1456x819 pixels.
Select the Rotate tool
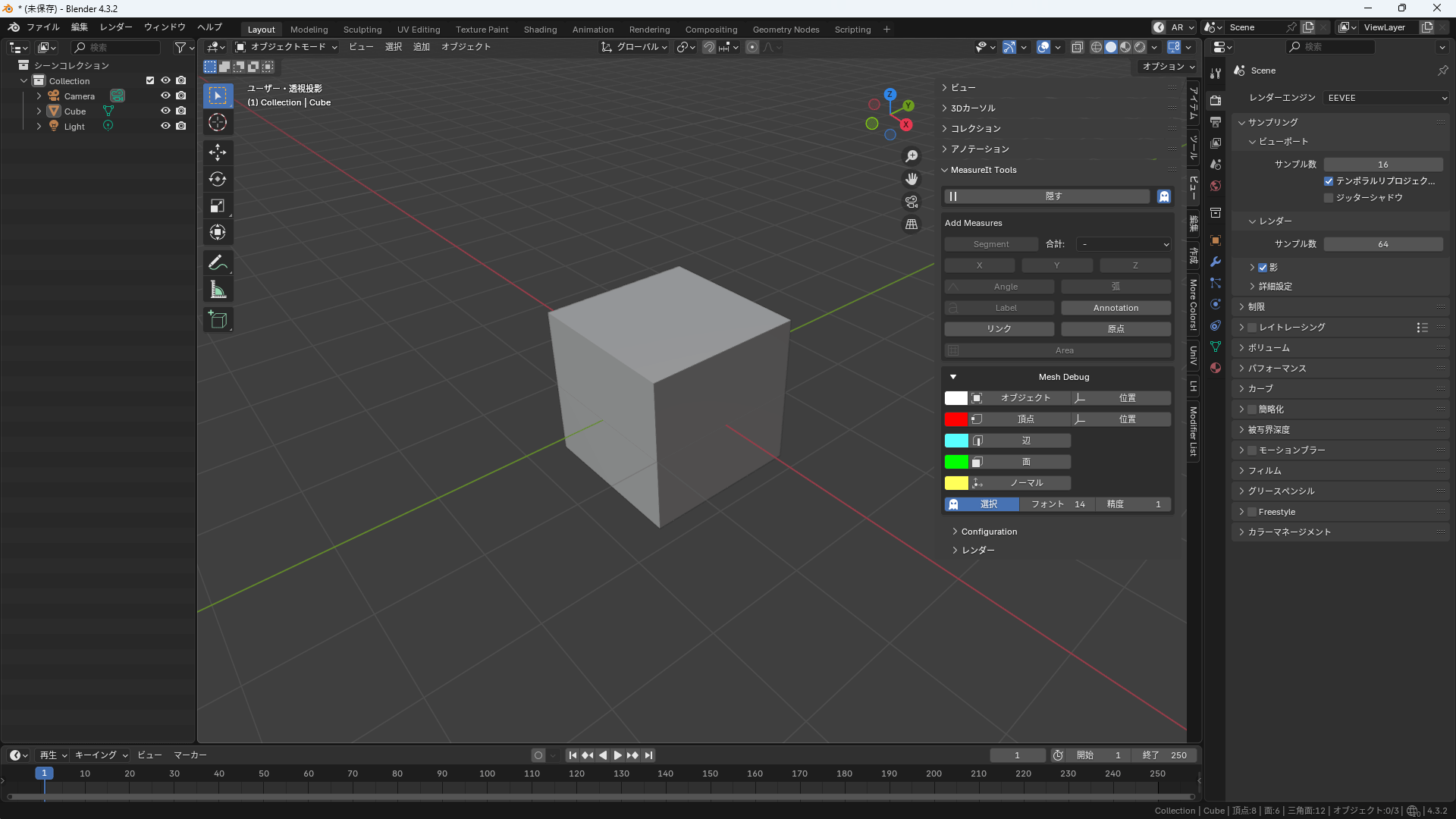tap(218, 180)
